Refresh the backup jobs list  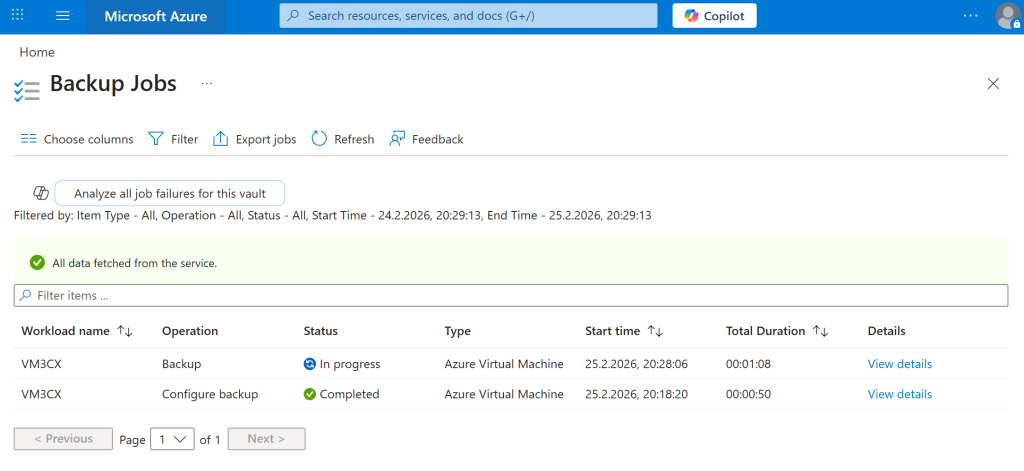coord(343,139)
